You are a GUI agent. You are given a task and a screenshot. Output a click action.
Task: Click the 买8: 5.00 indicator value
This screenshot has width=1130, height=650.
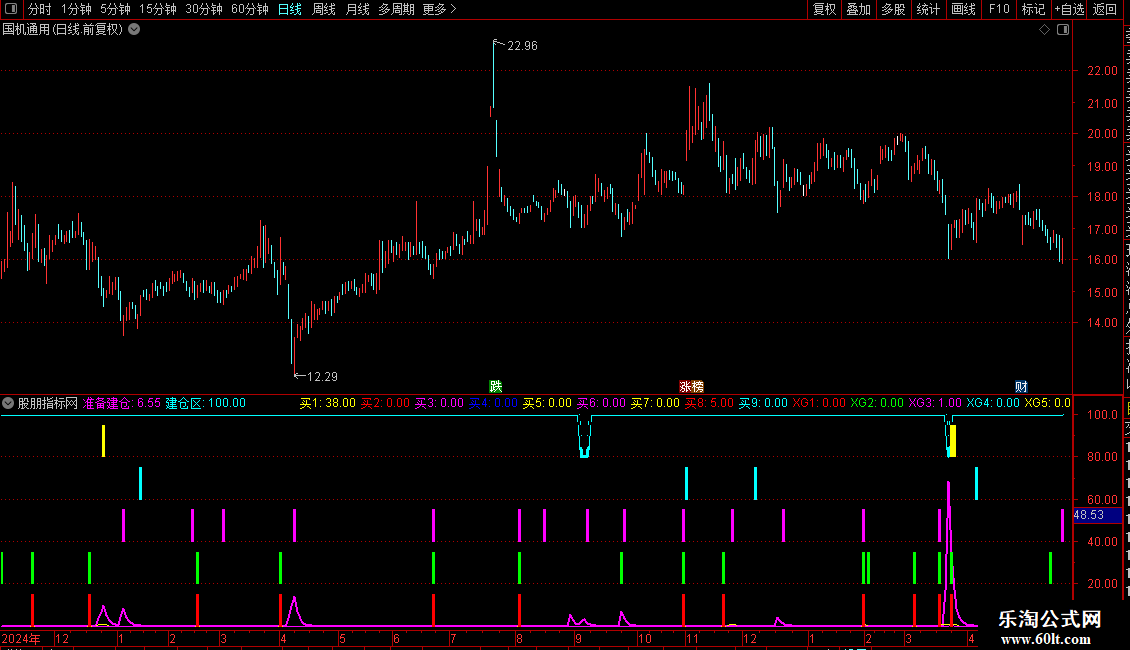709,404
